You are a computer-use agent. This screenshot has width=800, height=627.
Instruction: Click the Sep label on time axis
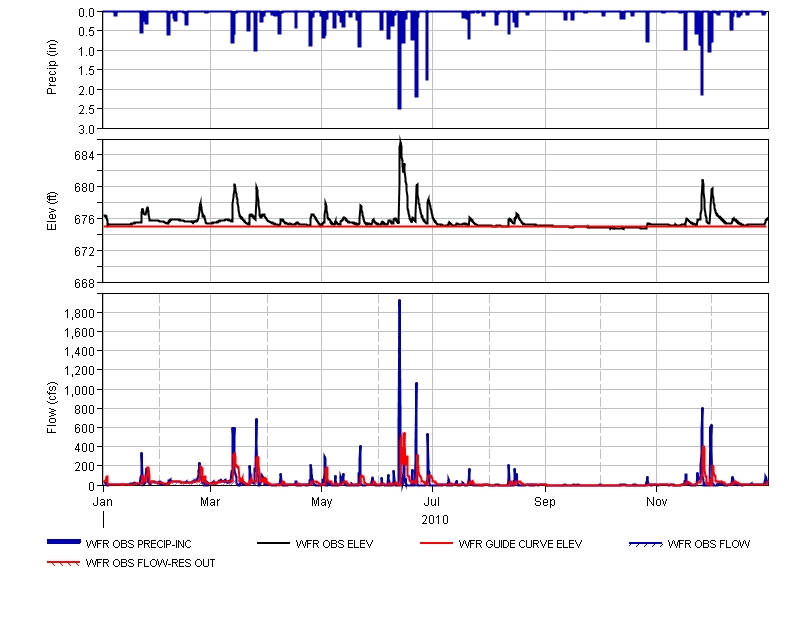tap(545, 502)
